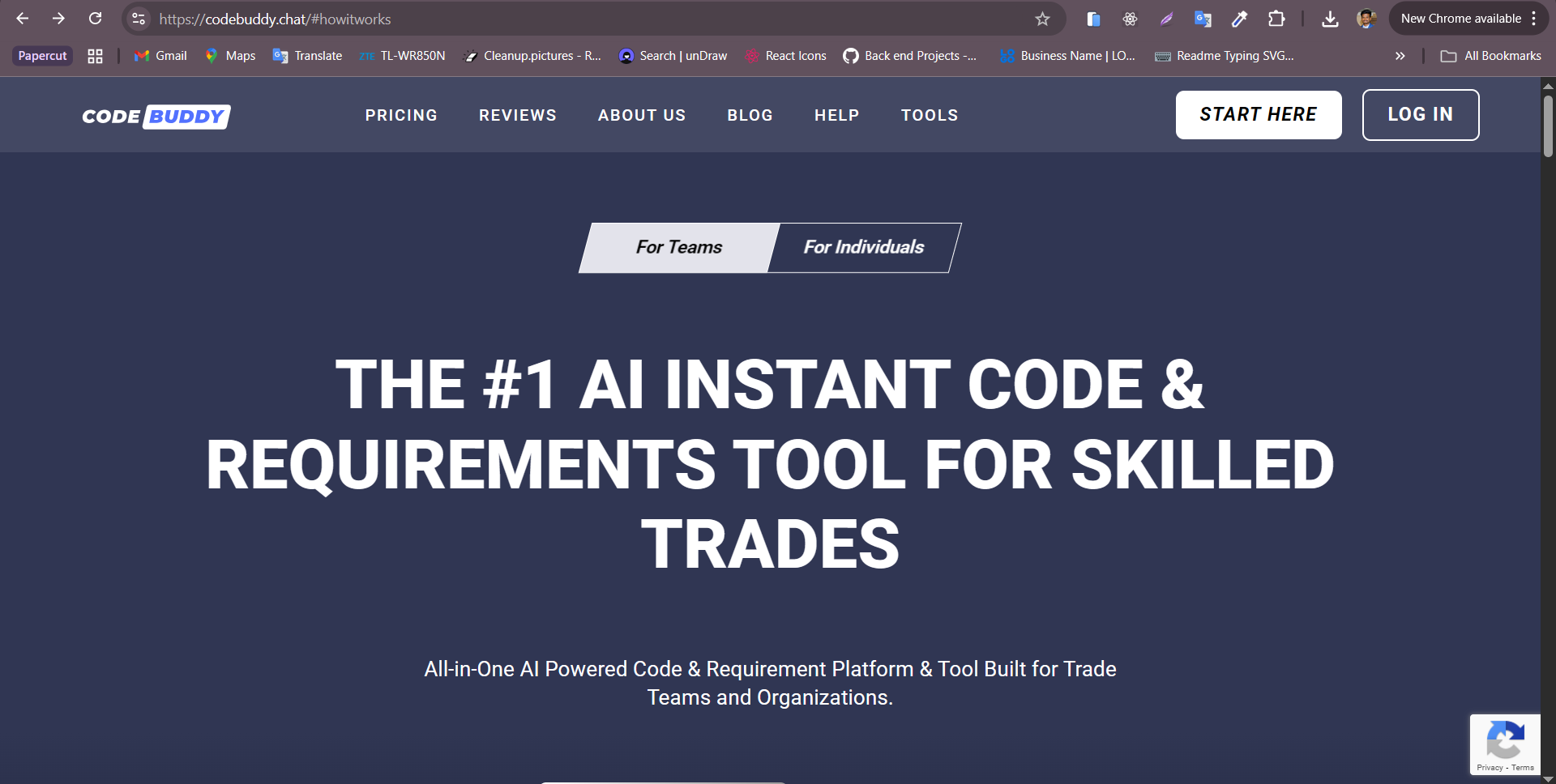This screenshot has width=1556, height=784.
Task: Open the Chrome profile avatar
Action: coord(1366,19)
